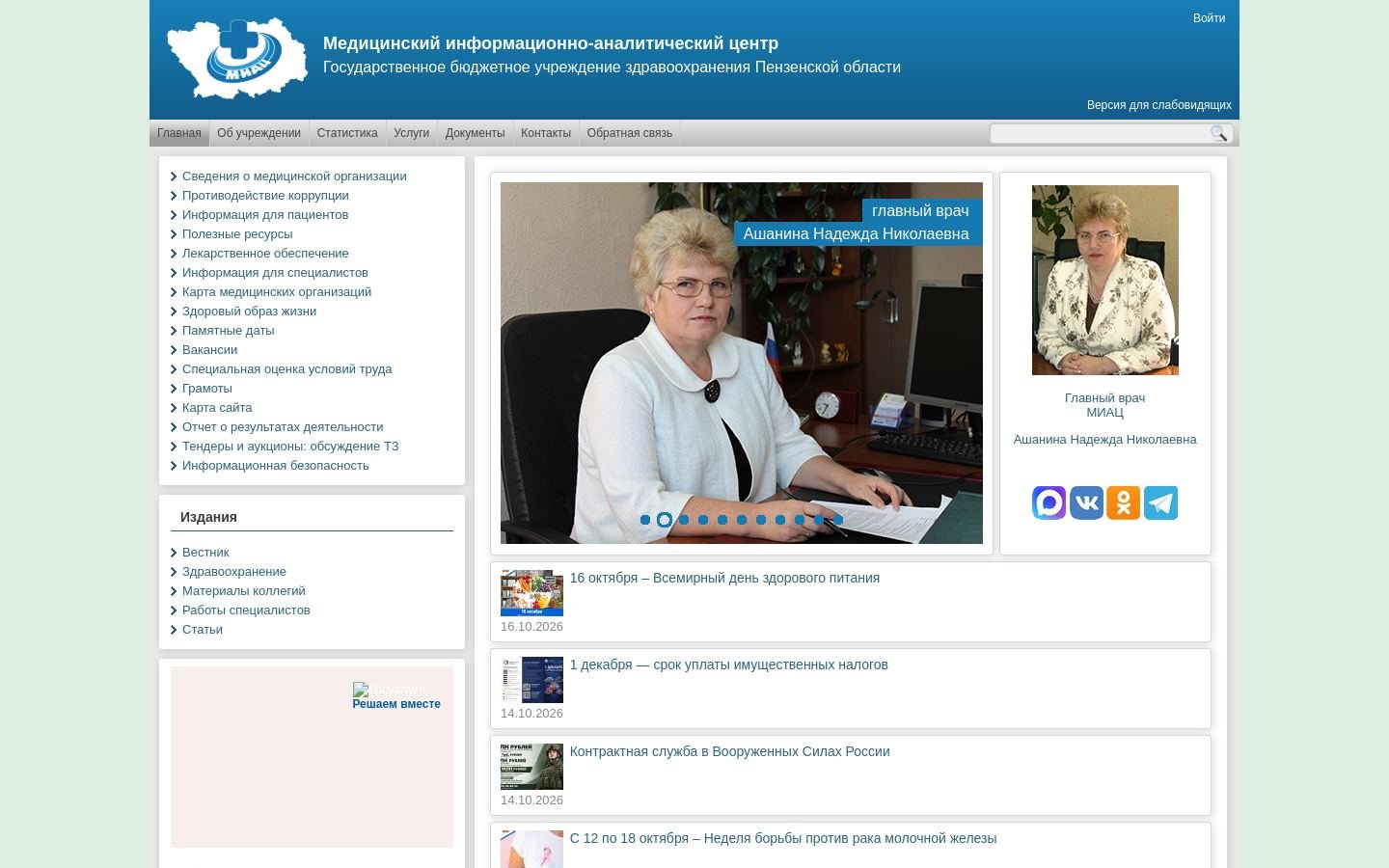Click the magnifier search icon

tap(1219, 133)
